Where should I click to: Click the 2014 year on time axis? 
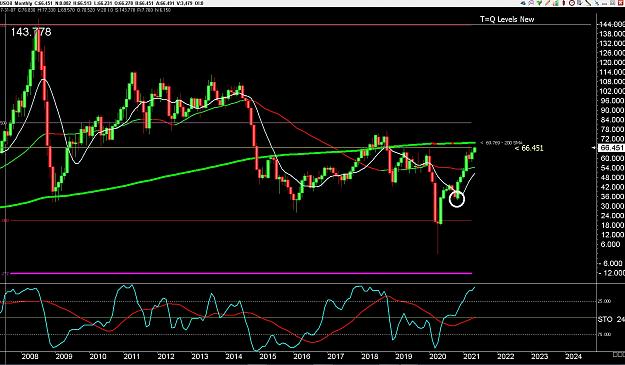click(234, 356)
